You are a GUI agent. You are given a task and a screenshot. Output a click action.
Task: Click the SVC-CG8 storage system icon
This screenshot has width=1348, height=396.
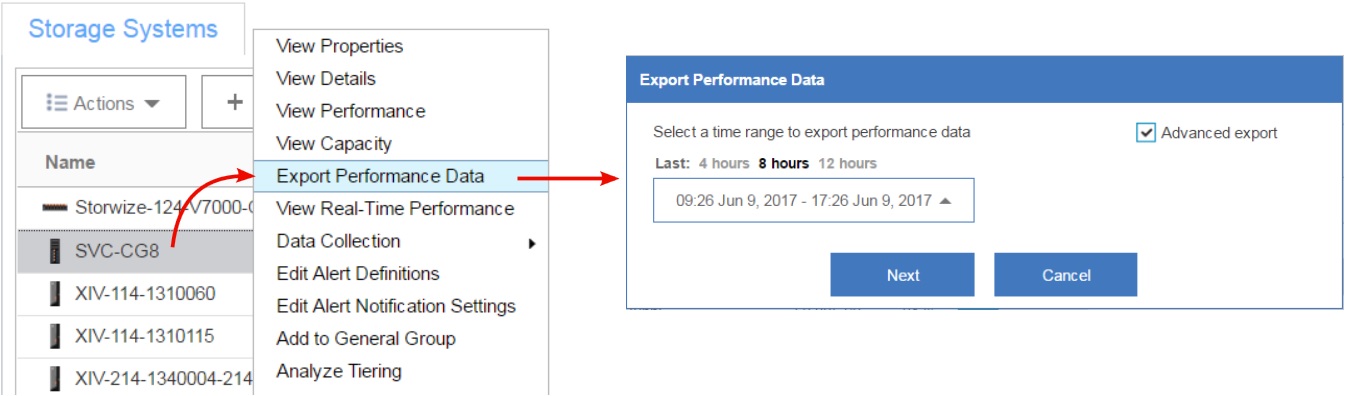coord(53,252)
